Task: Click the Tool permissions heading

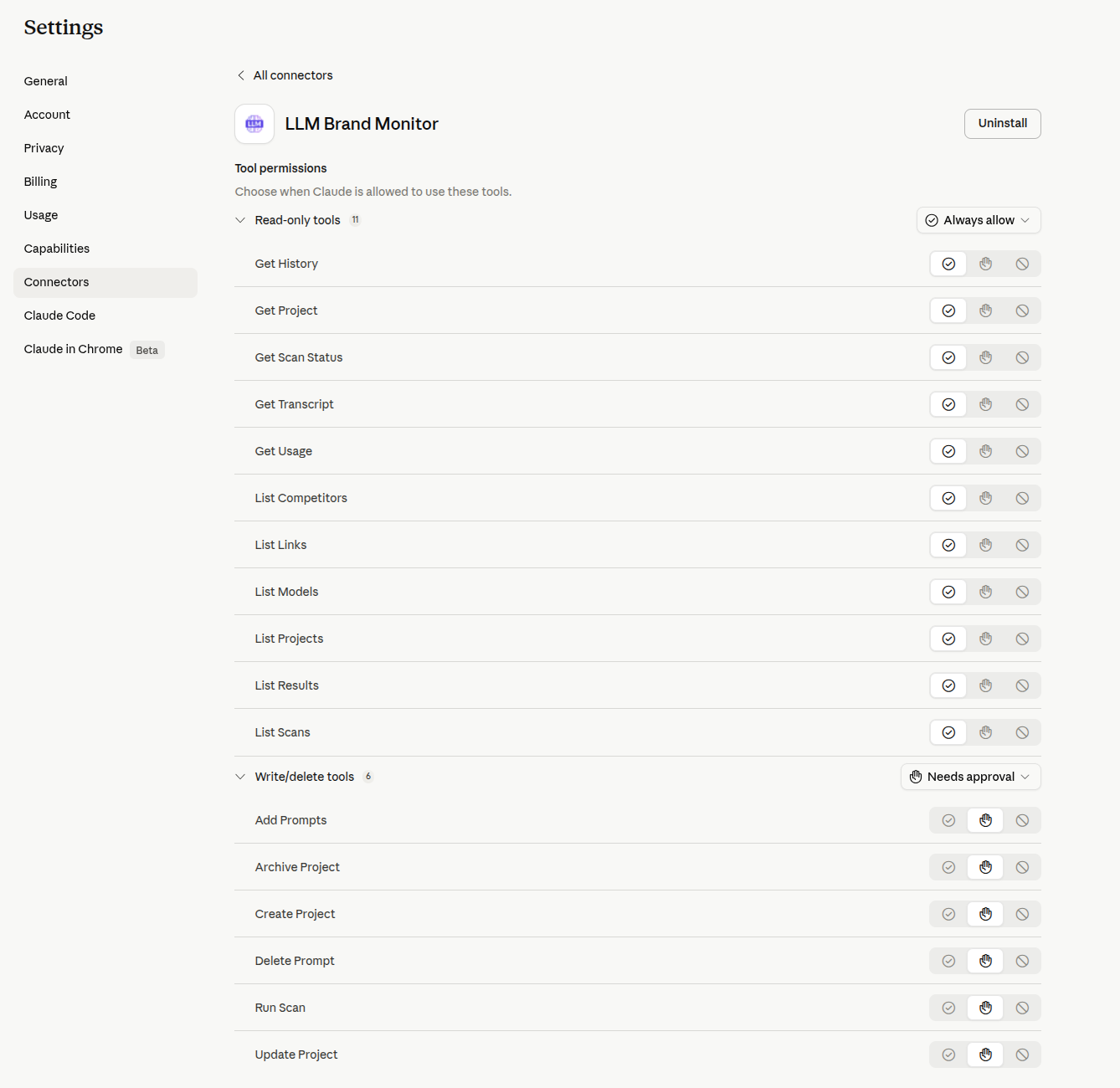Action: click(280, 168)
